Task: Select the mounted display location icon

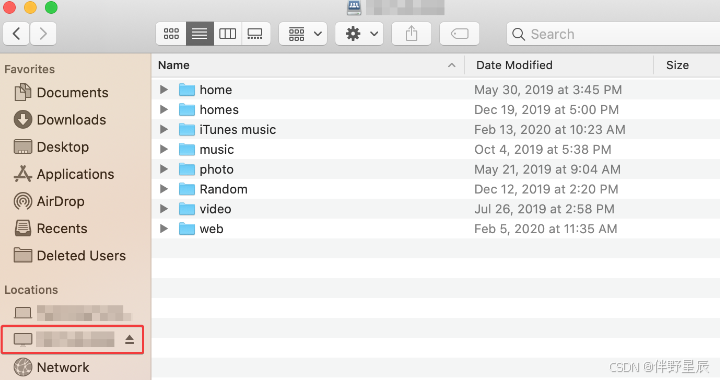Action: pyautogui.click(x=22, y=340)
